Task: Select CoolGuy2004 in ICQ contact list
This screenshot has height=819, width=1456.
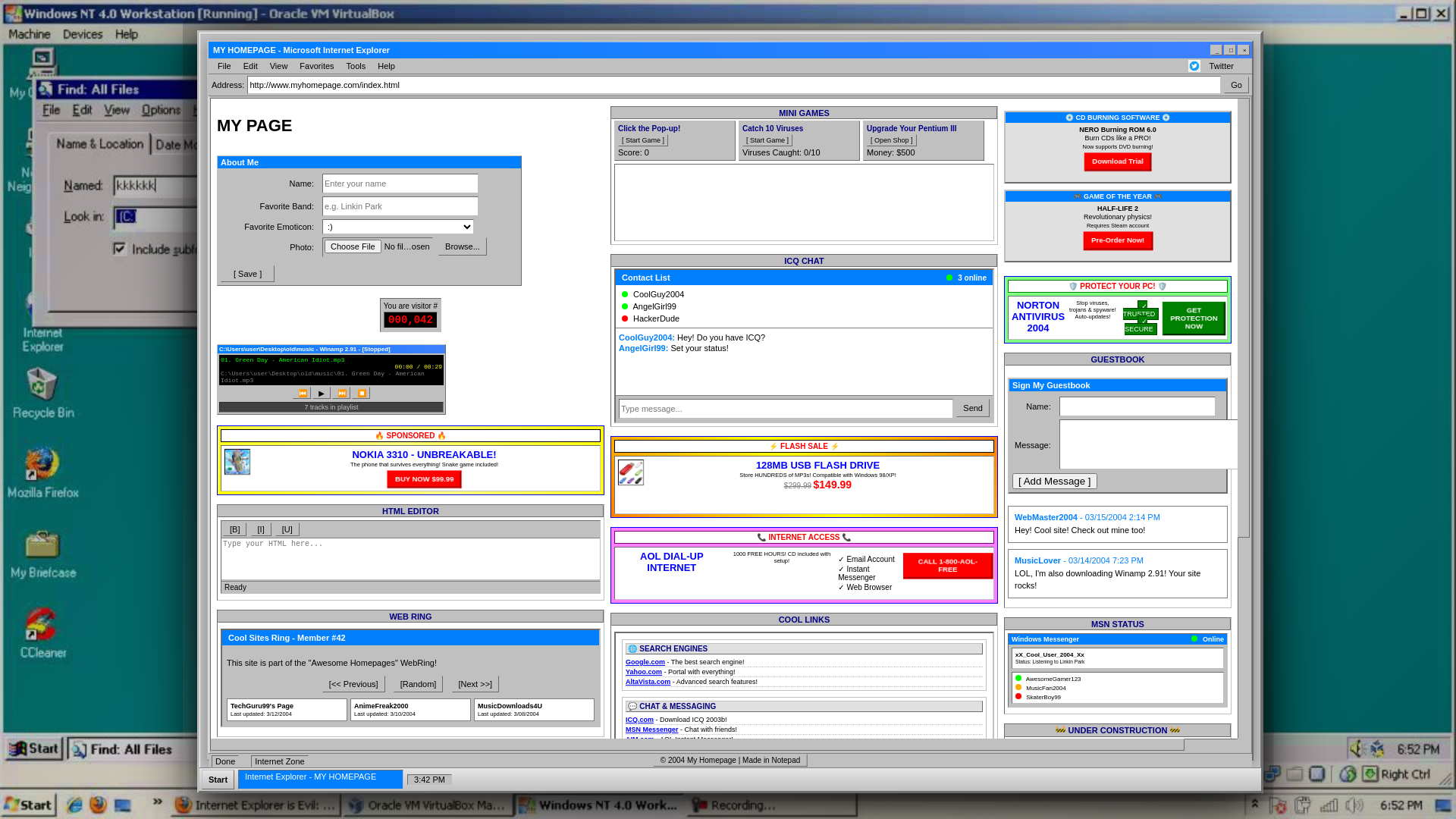Action: [x=658, y=294]
